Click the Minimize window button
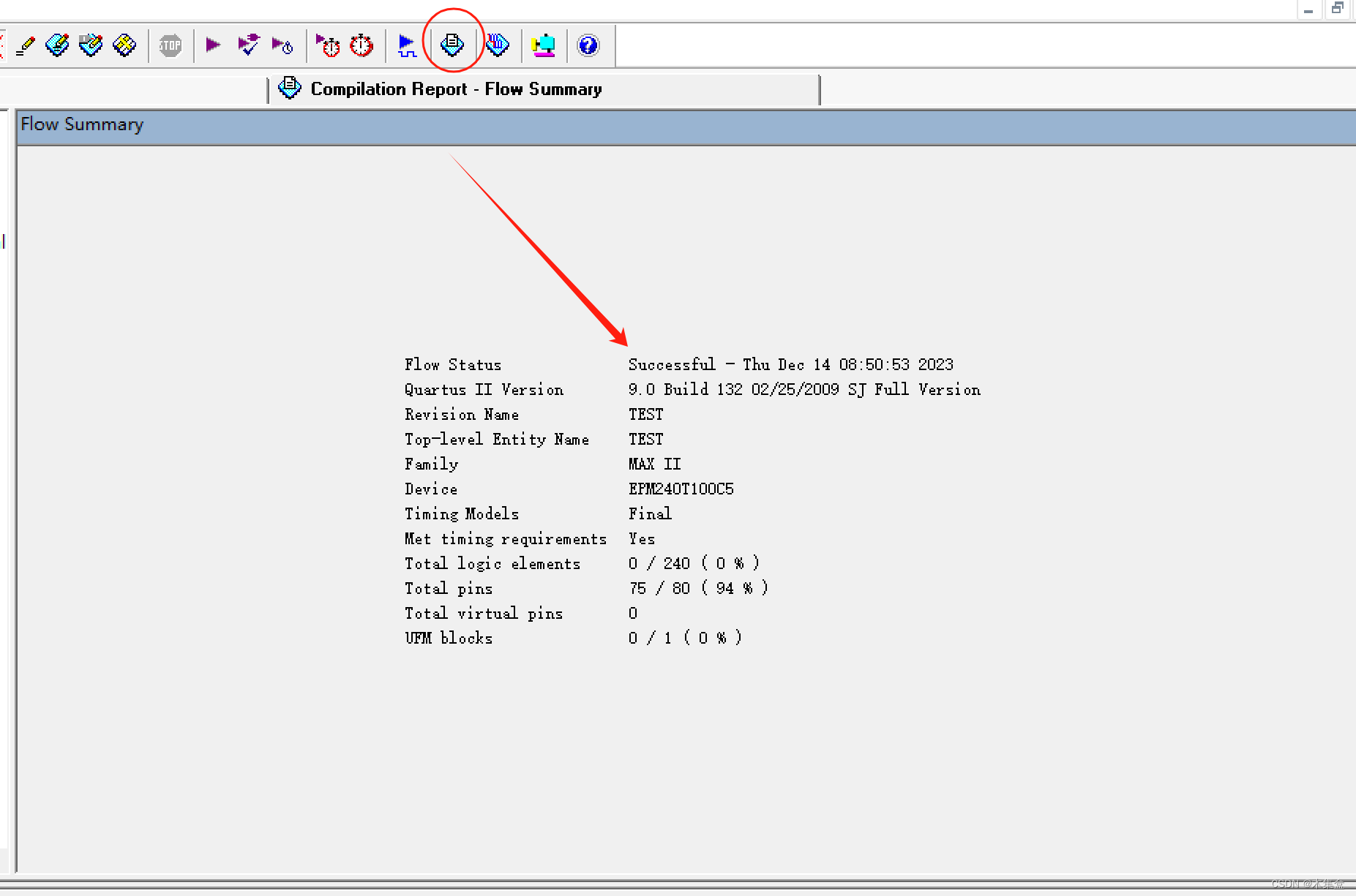This screenshot has height=896, width=1356. (x=1308, y=10)
